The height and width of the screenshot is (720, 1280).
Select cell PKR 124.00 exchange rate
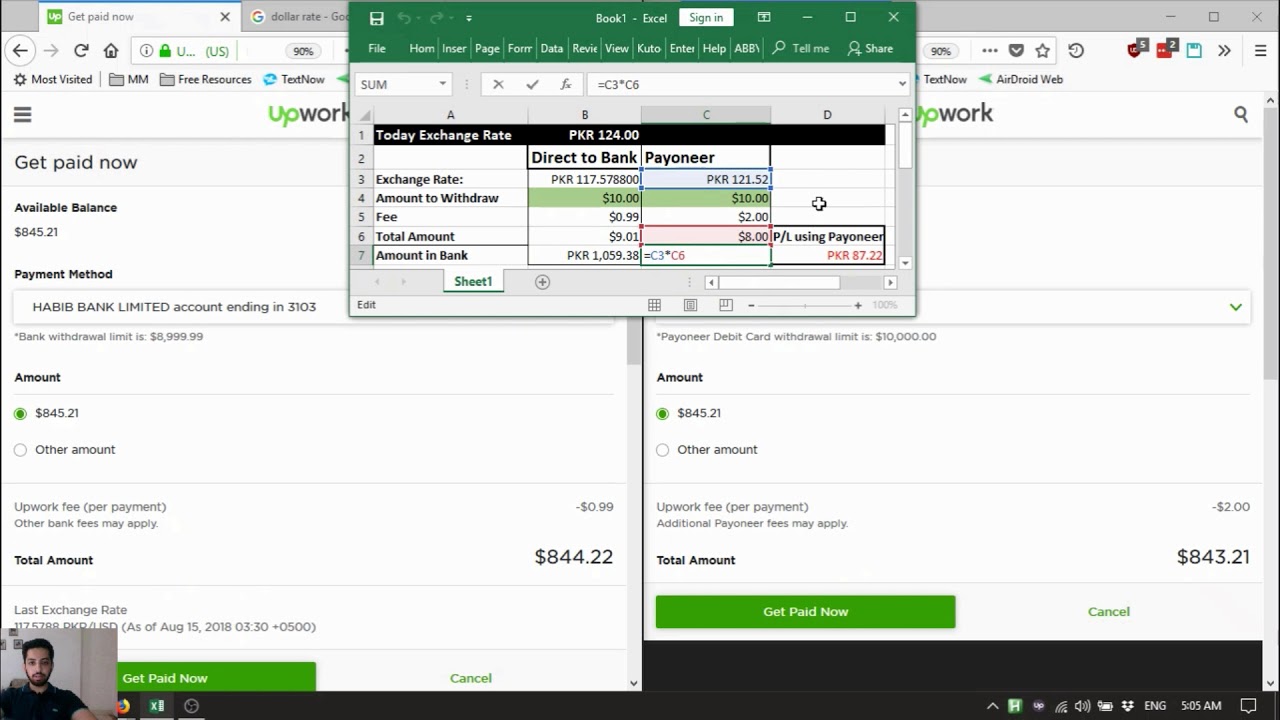tap(585, 135)
